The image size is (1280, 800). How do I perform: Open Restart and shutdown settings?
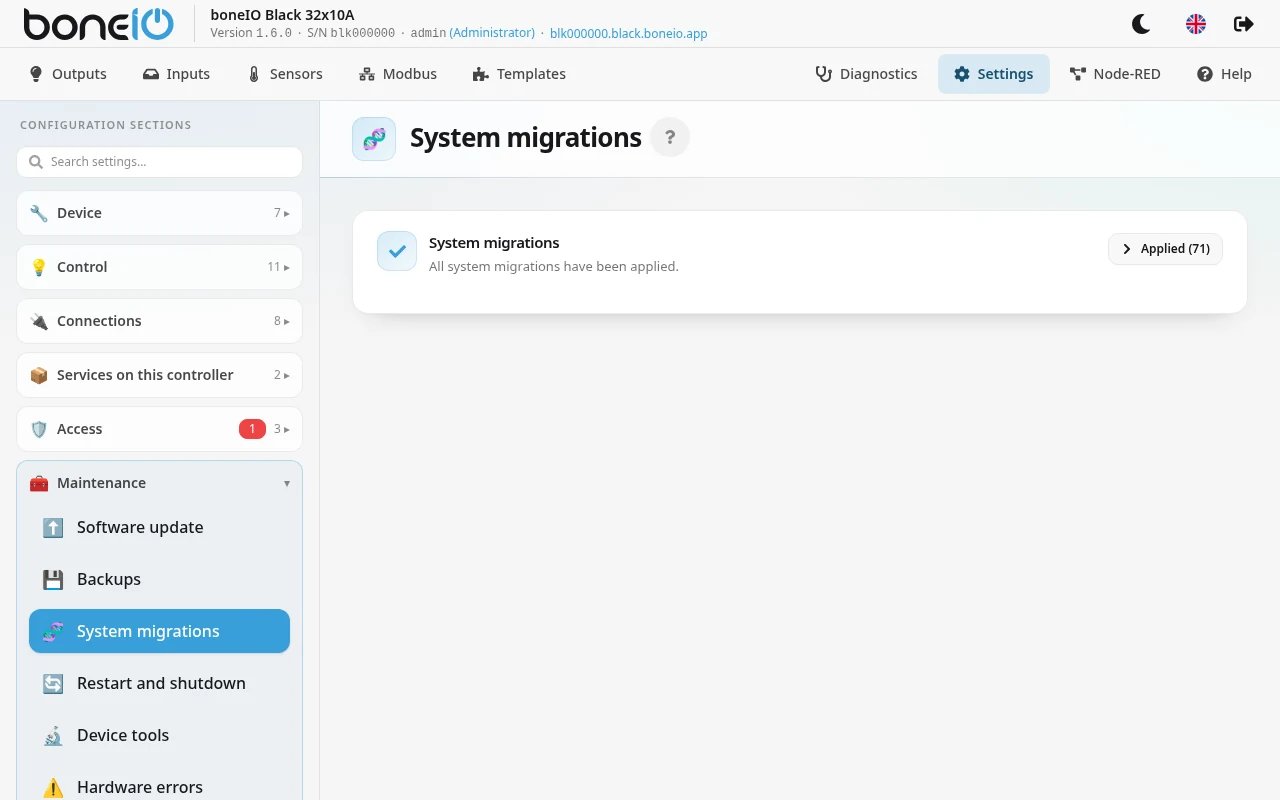[160, 683]
